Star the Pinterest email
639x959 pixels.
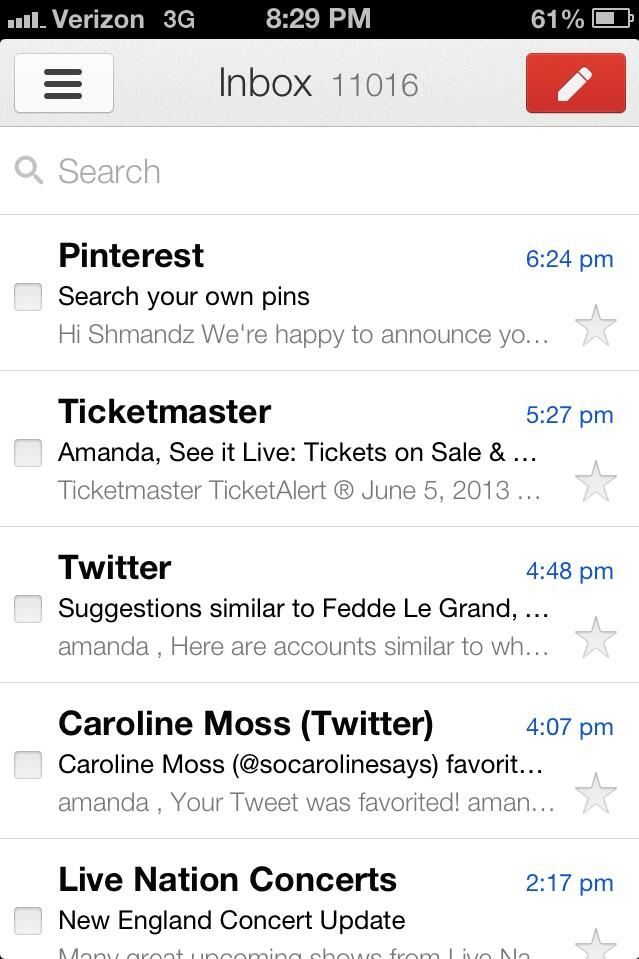point(596,326)
